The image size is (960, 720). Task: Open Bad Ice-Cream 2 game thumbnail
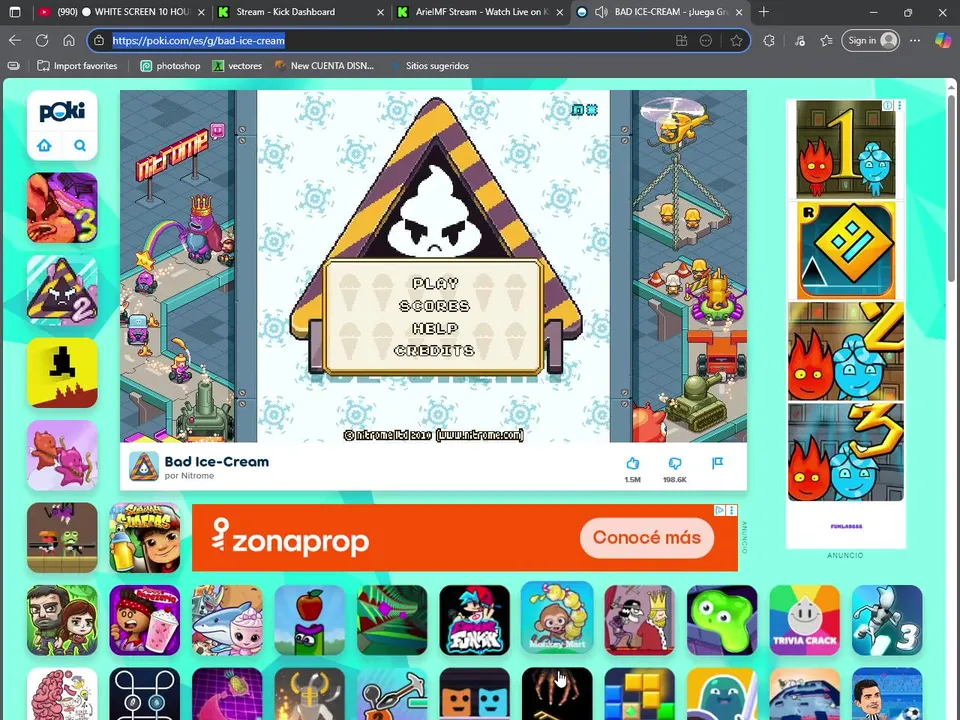click(62, 290)
